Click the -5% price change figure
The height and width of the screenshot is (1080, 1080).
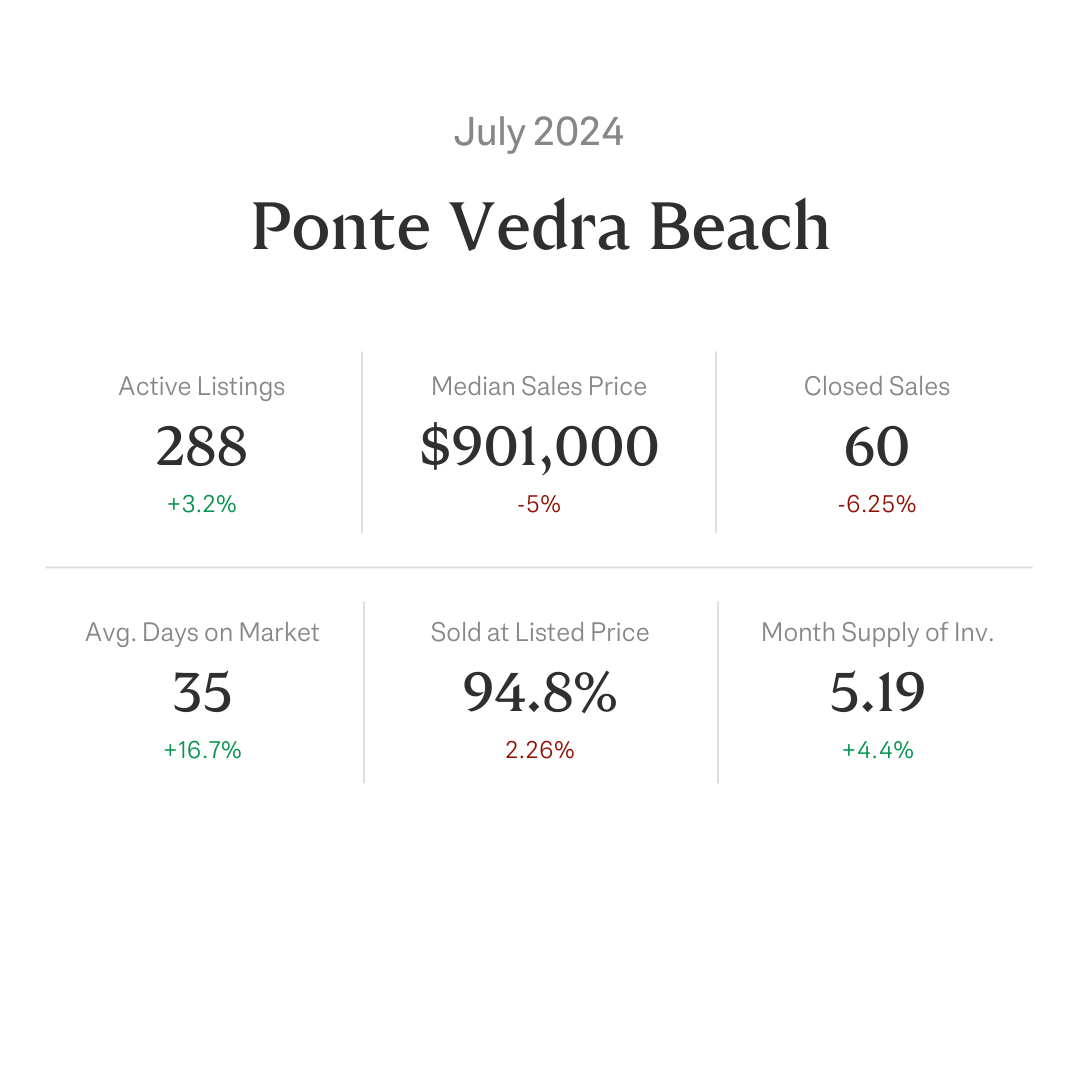(x=539, y=504)
